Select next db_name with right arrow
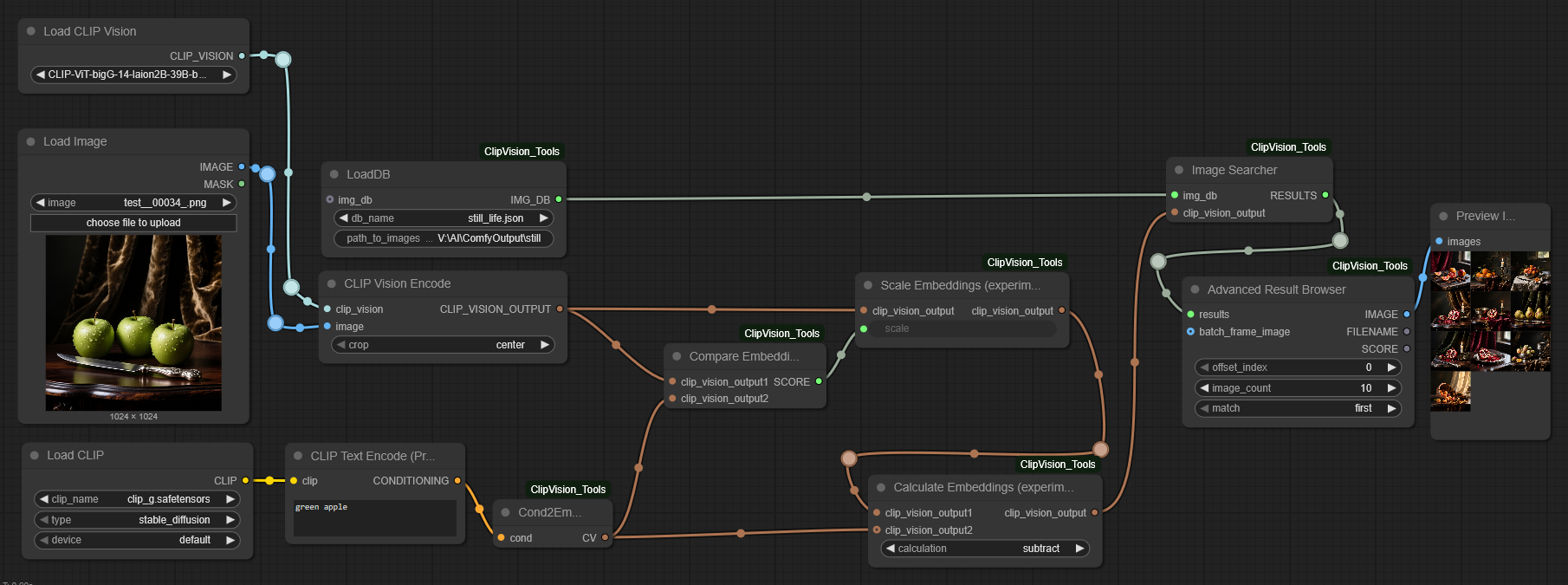 click(544, 218)
